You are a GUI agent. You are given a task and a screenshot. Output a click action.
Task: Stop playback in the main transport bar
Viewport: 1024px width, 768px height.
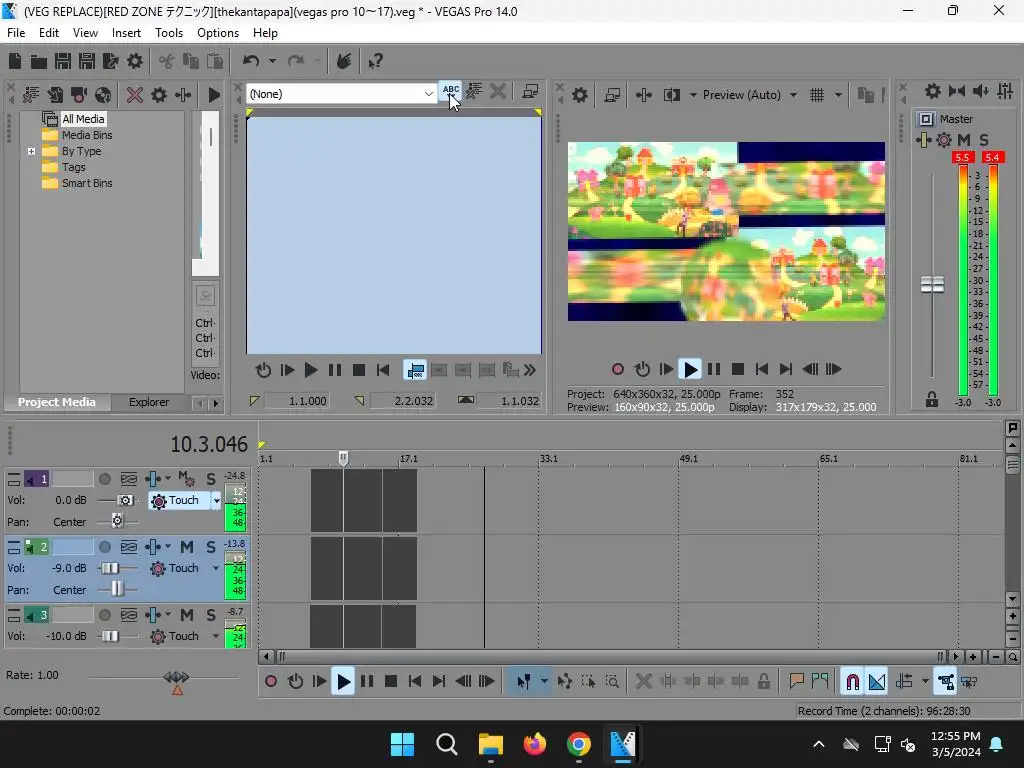tap(391, 682)
